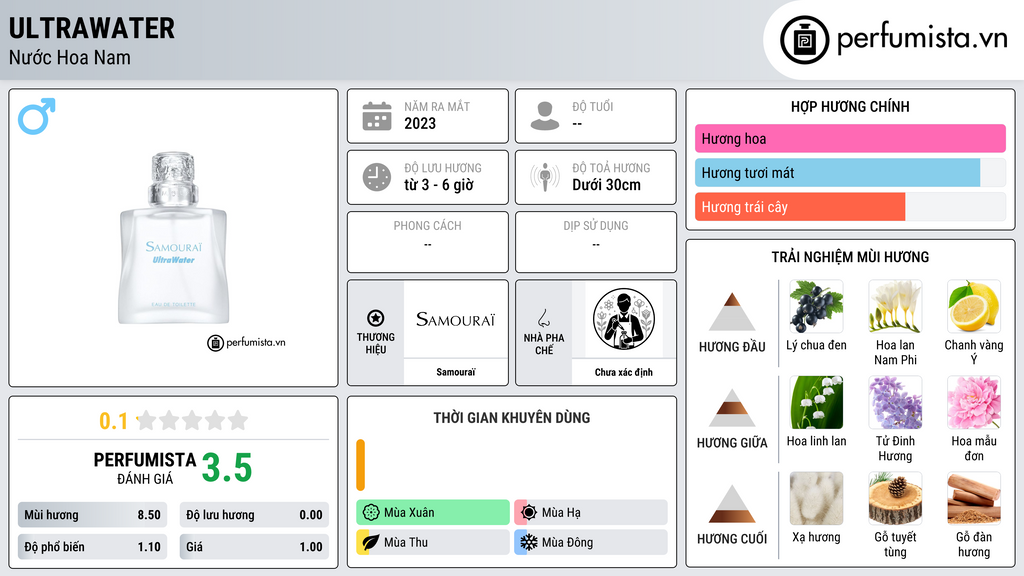This screenshot has width=1024, height=576.
Task: Open the Hoa mẫu đơn peony image
Action: tap(974, 403)
